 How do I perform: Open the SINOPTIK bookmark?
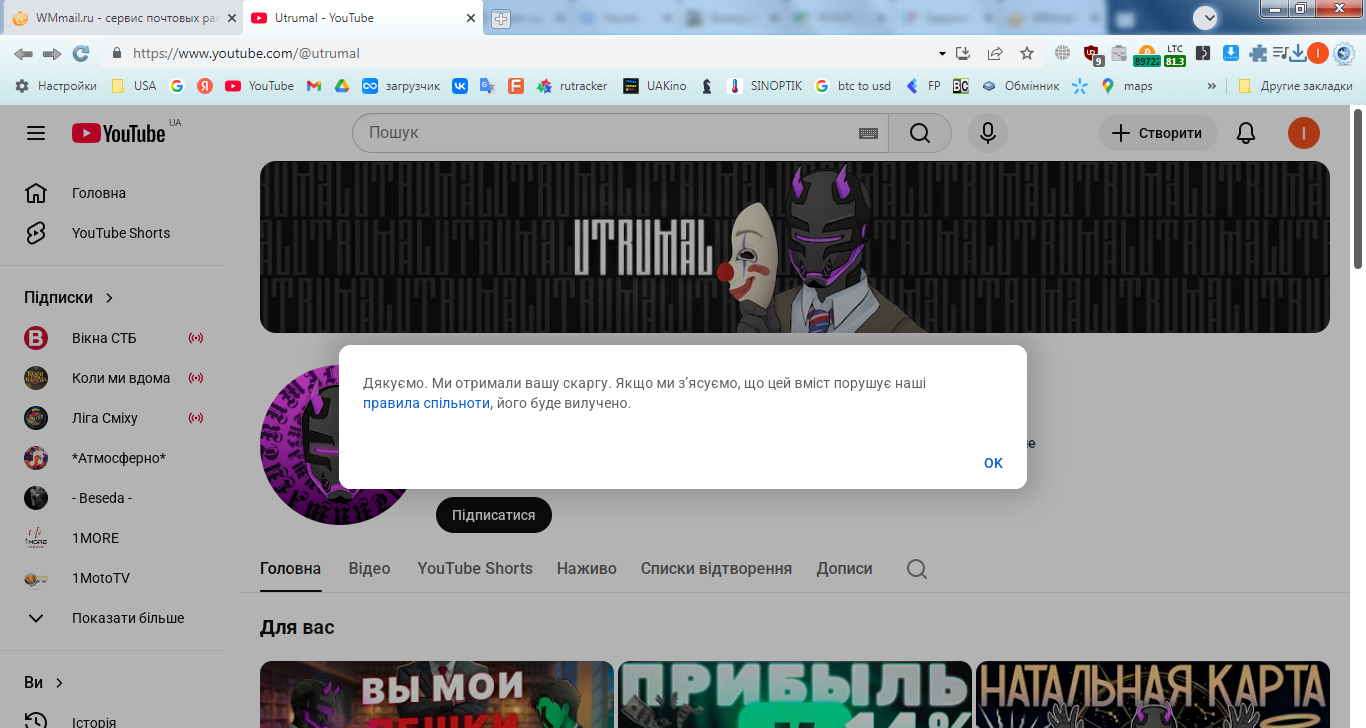765,86
